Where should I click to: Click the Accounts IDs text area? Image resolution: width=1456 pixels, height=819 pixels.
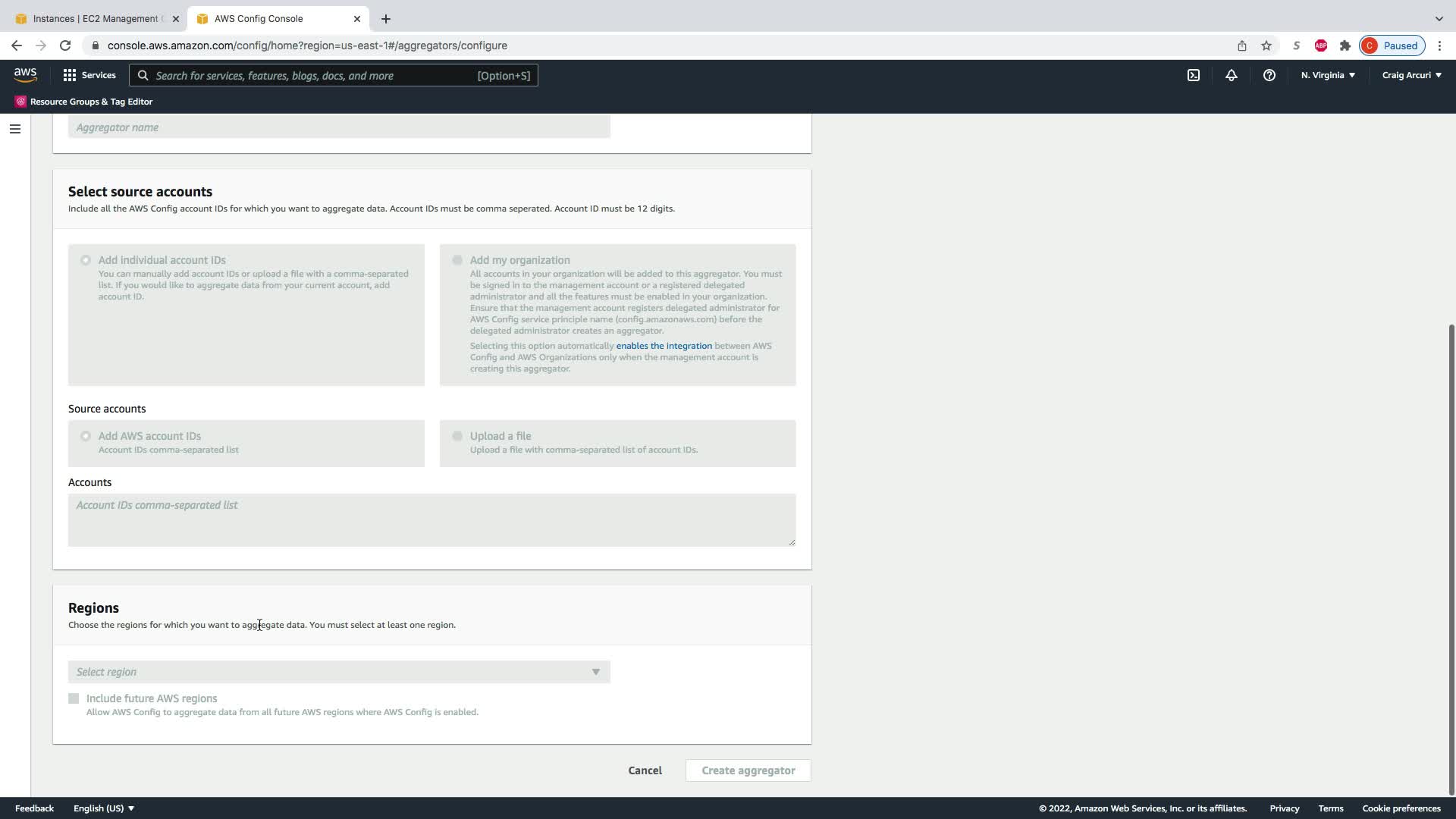[431, 520]
